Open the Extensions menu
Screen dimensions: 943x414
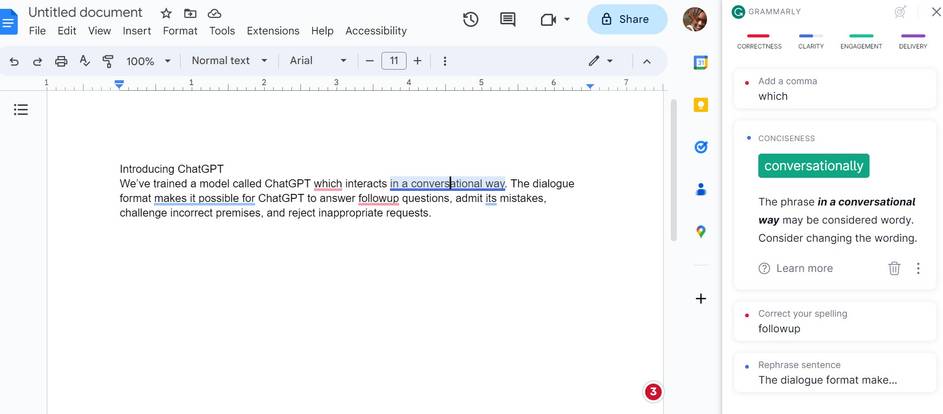[x=272, y=31]
